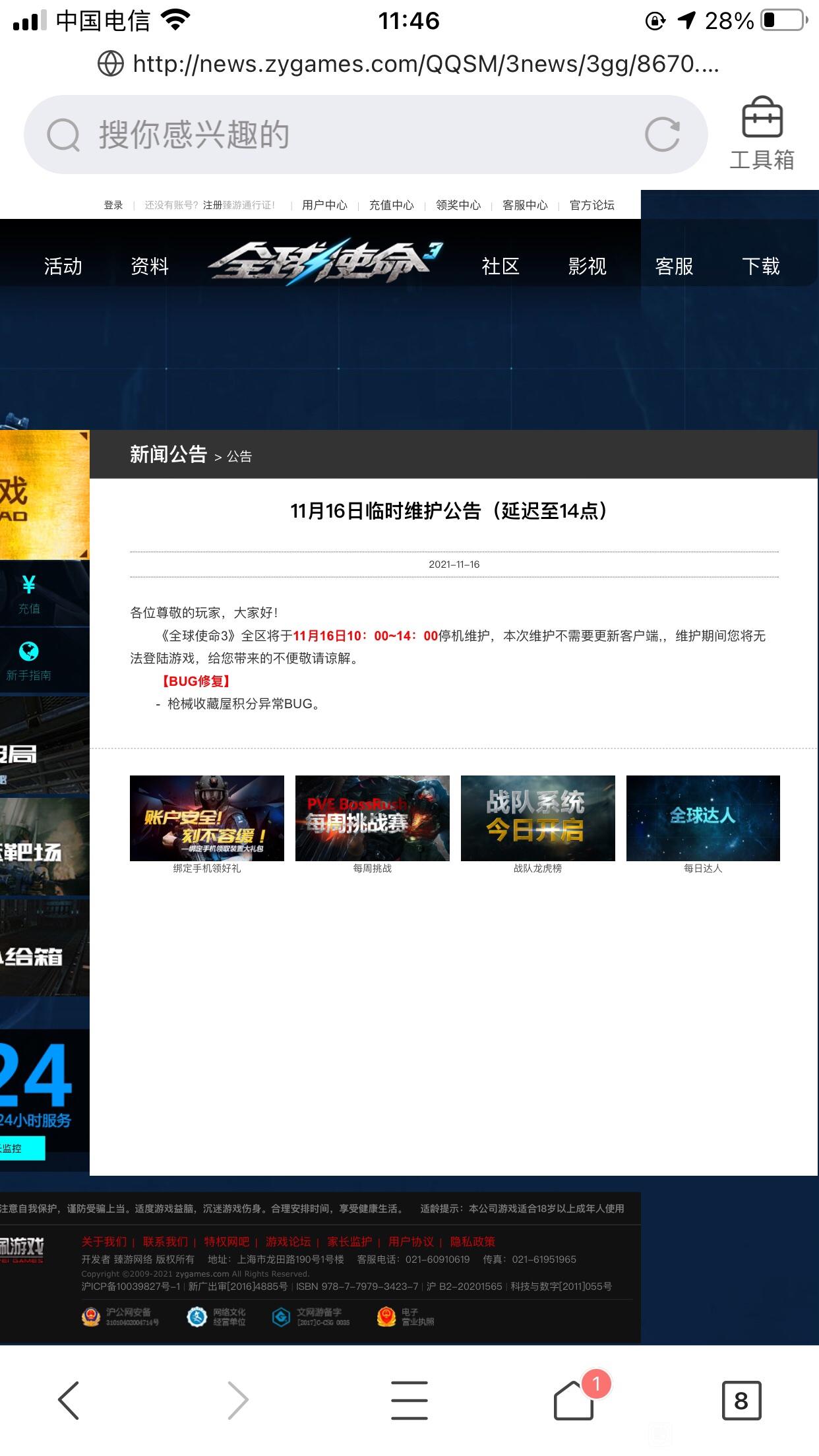Open the 联系我们 footer link
The height and width of the screenshot is (1456, 819).
point(166,1242)
